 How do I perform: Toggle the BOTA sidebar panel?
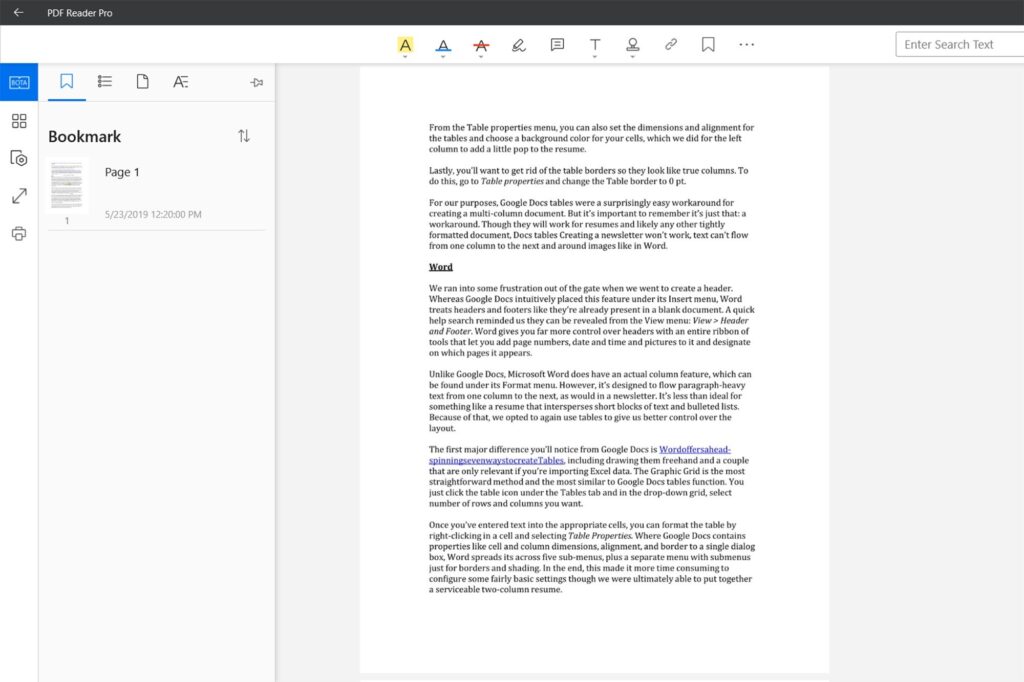[x=19, y=82]
